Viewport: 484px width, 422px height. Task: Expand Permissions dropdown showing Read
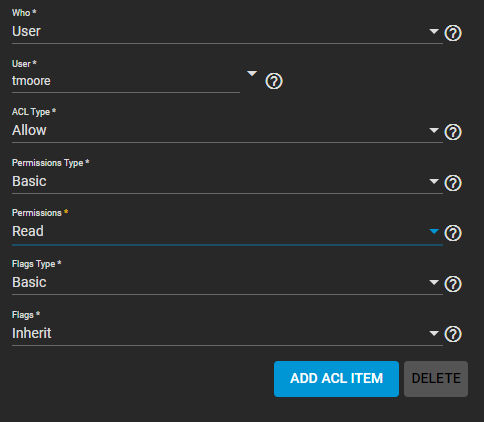[434, 231]
